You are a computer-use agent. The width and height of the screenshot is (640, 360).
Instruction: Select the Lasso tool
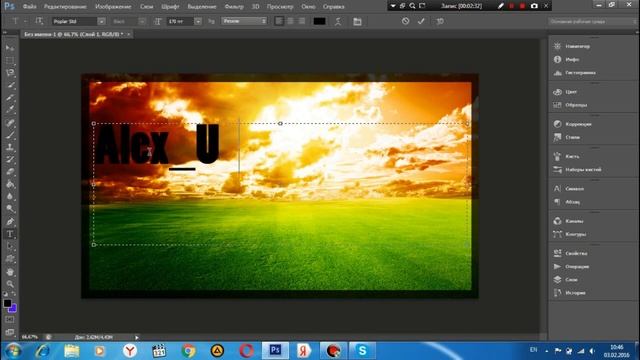(x=10, y=73)
